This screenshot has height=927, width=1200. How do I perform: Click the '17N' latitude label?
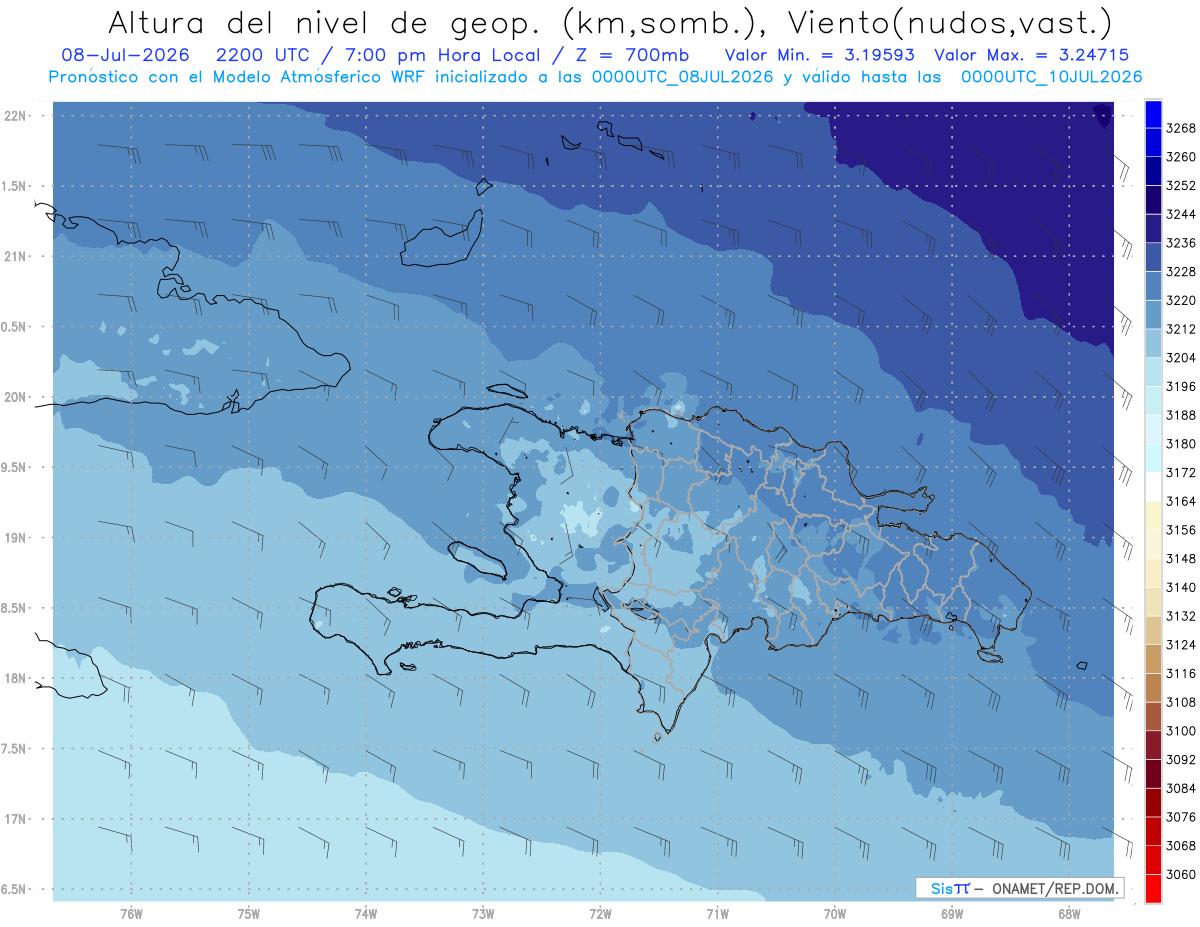[x=14, y=820]
